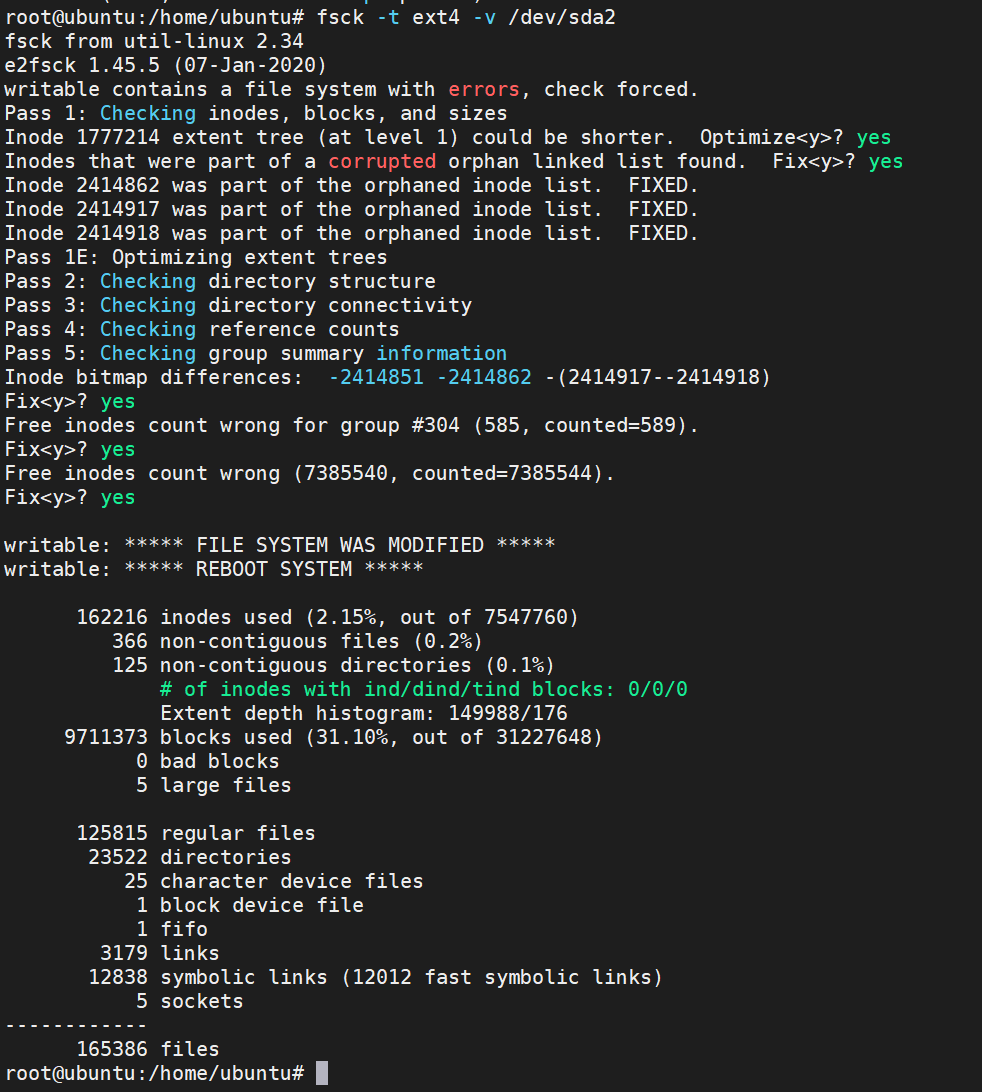
Task: Click the cyan word "information" in Pass 5
Action: click(x=442, y=353)
